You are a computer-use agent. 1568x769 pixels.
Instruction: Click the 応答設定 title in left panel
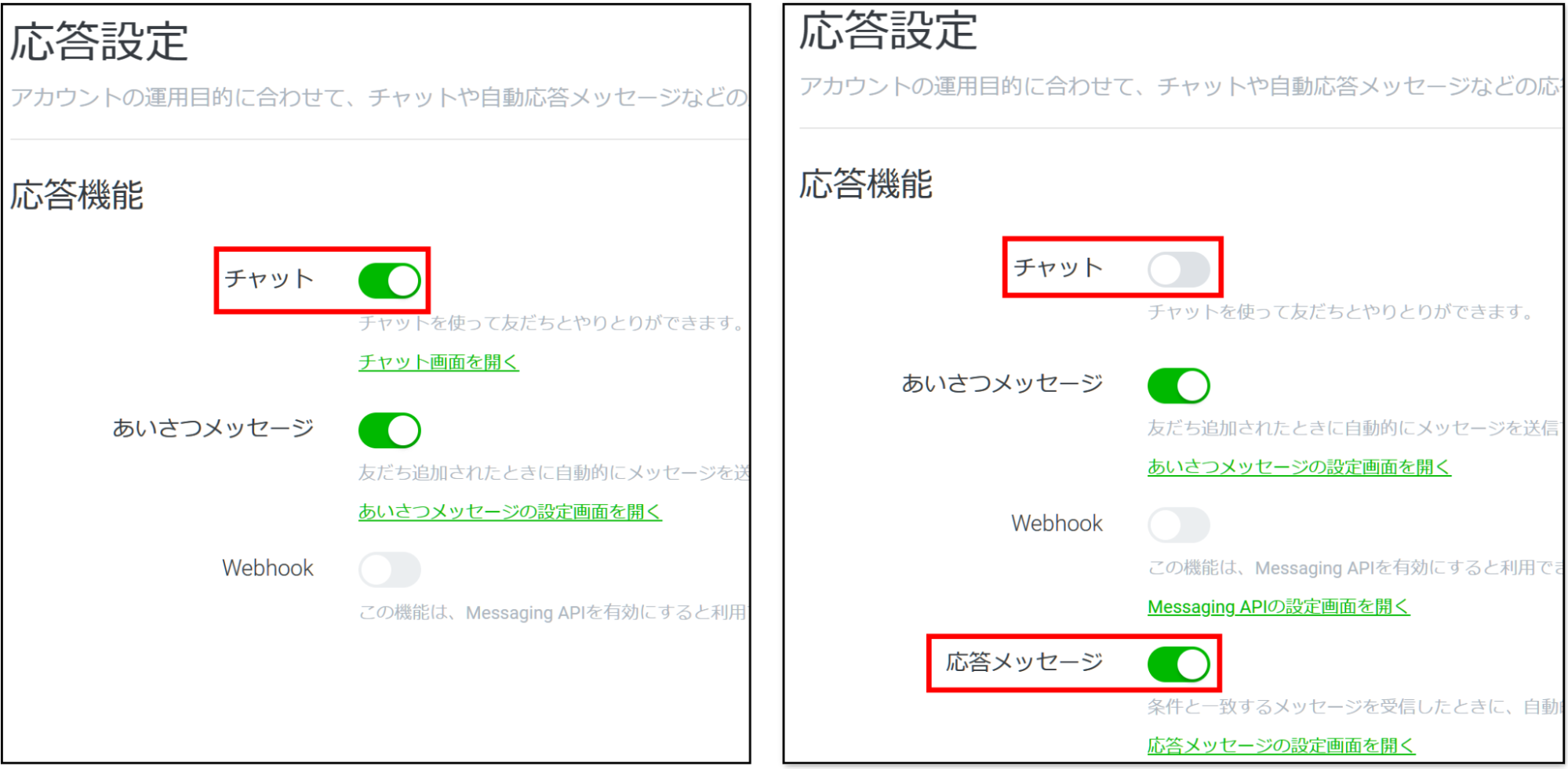[99, 42]
